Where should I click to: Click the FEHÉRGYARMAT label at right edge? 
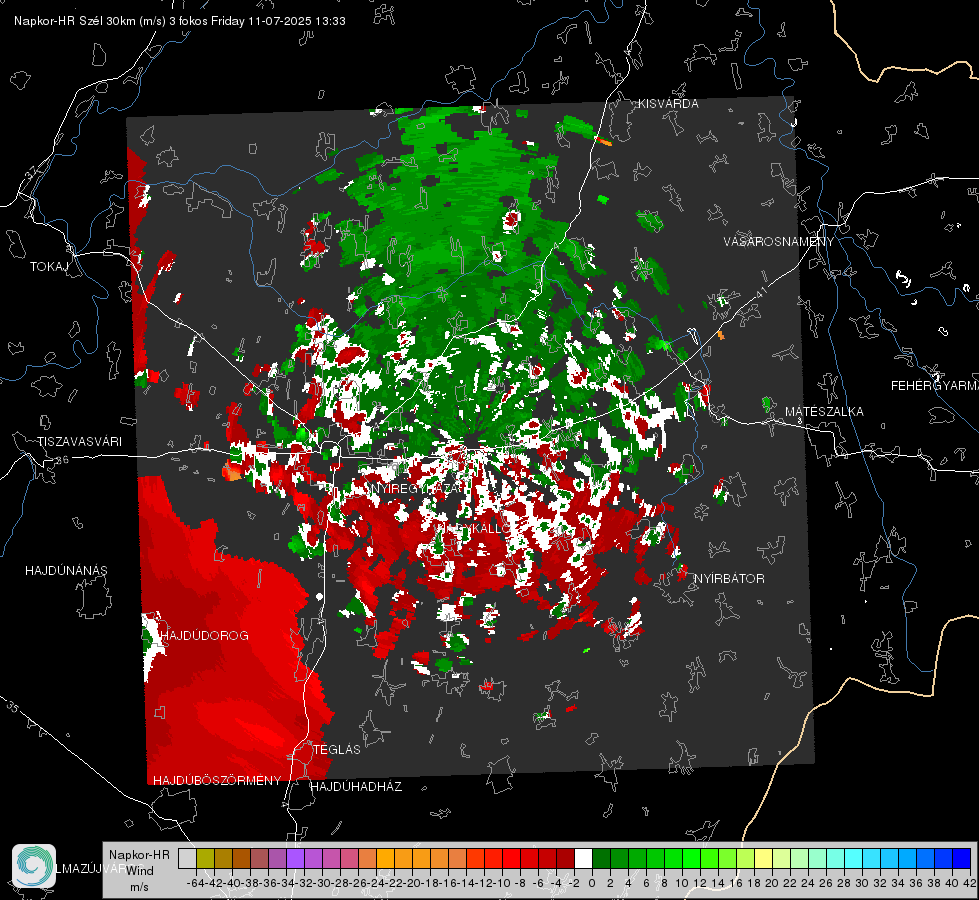[x=934, y=386]
